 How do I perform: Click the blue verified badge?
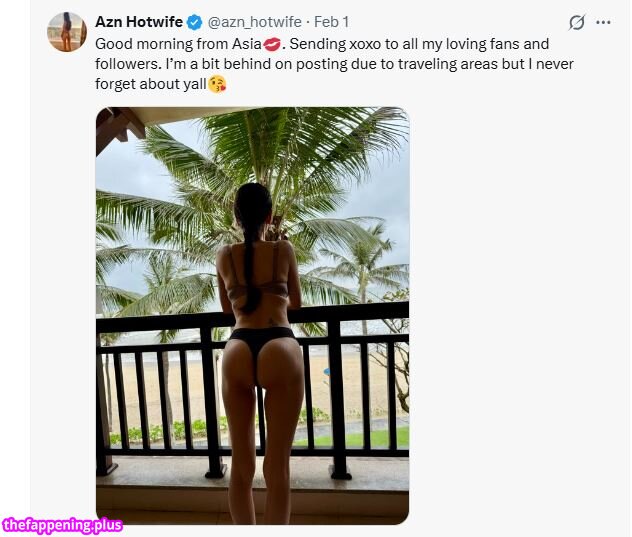(x=195, y=22)
